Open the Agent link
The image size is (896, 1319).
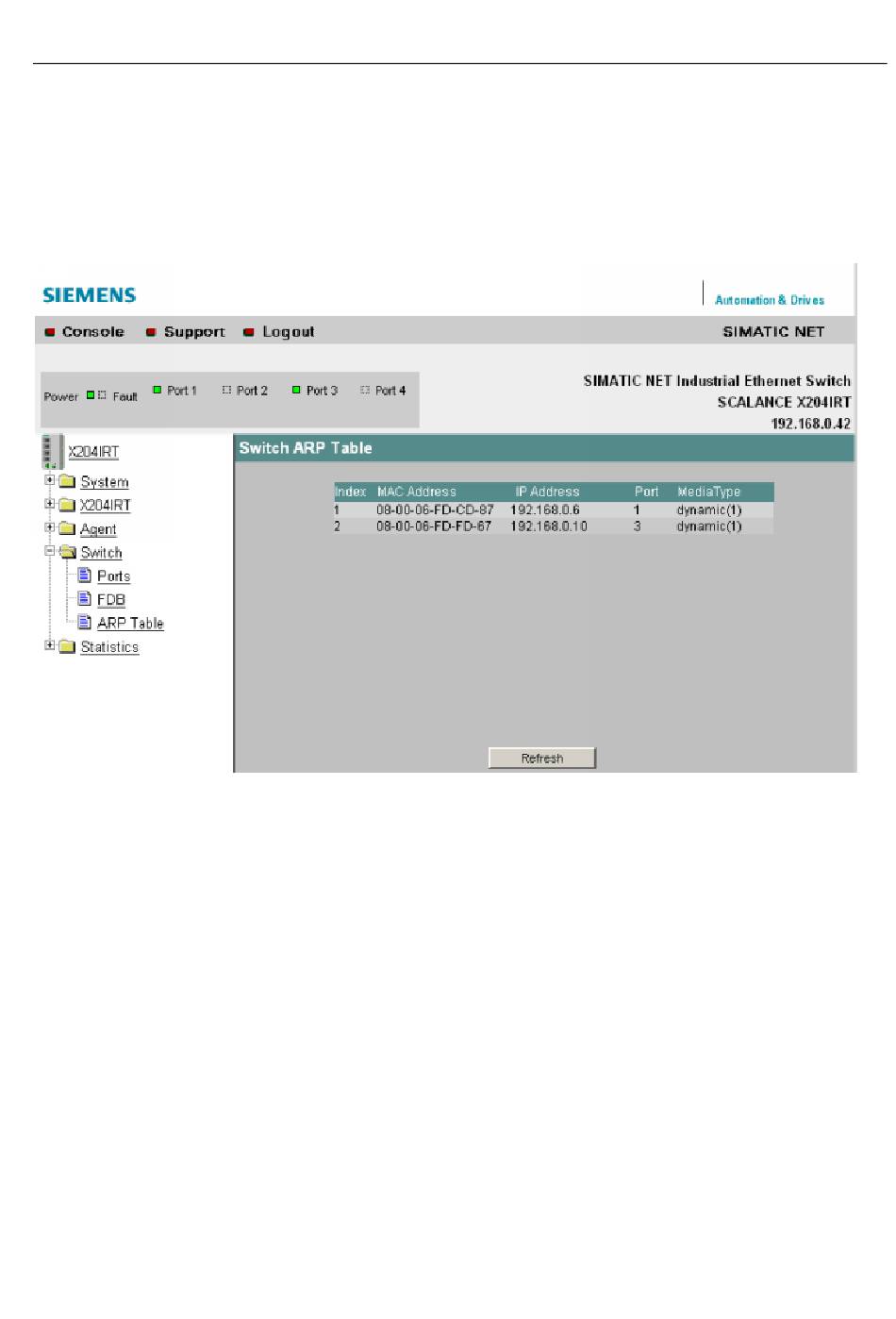point(98,529)
